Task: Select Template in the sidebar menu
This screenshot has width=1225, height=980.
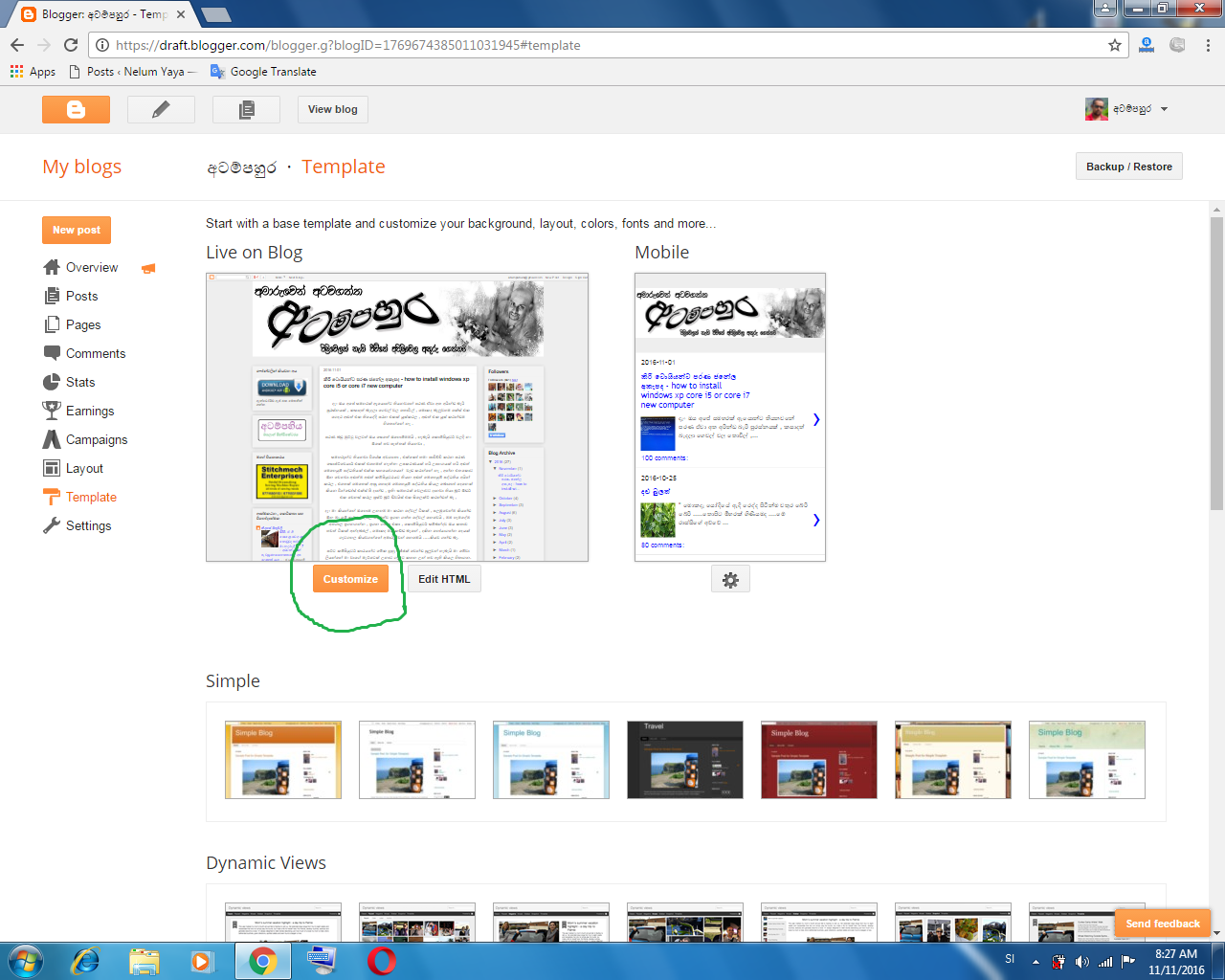Action: tap(89, 497)
